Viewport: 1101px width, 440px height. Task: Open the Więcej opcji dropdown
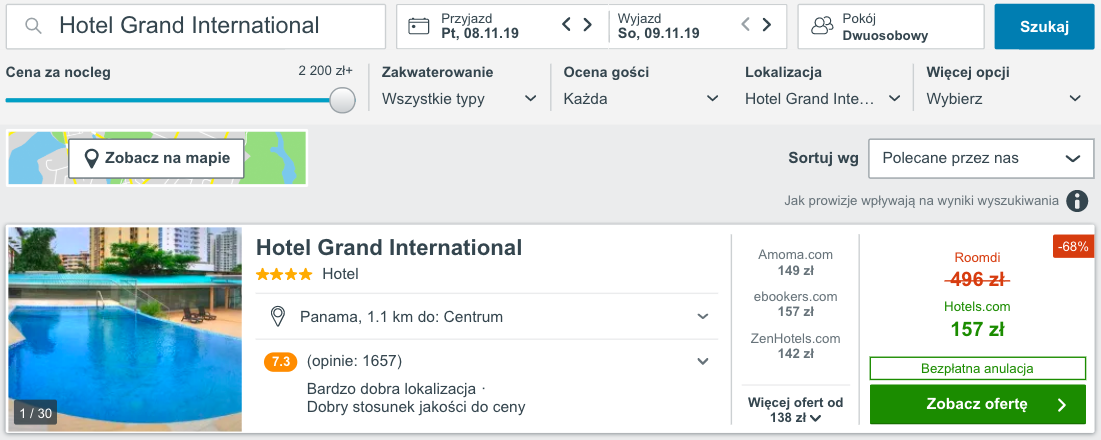[x=1004, y=99]
